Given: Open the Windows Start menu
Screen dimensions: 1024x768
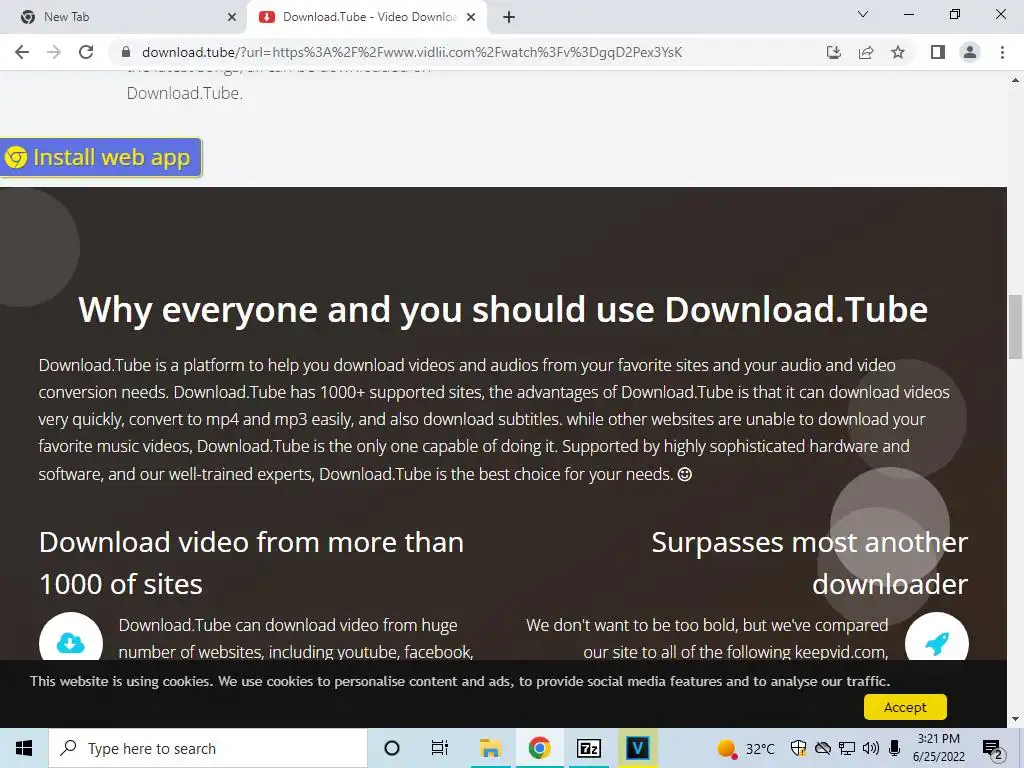Looking at the screenshot, I should tap(24, 748).
